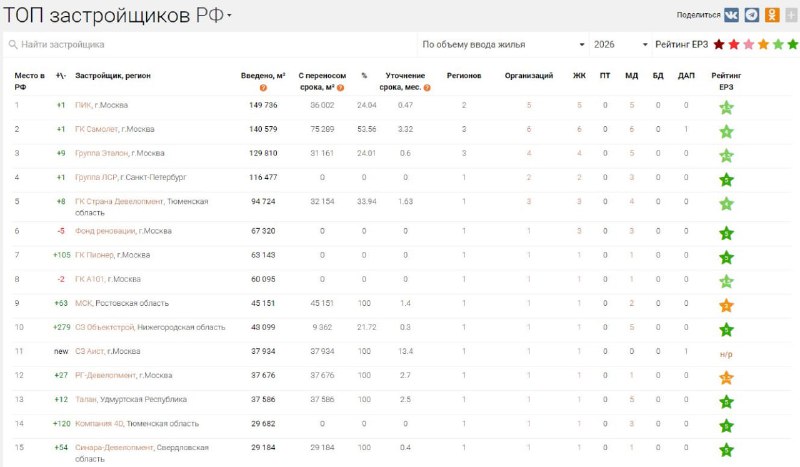
Task: Click orange rating star for РГ-Девелопмент
Action: pos(726,378)
